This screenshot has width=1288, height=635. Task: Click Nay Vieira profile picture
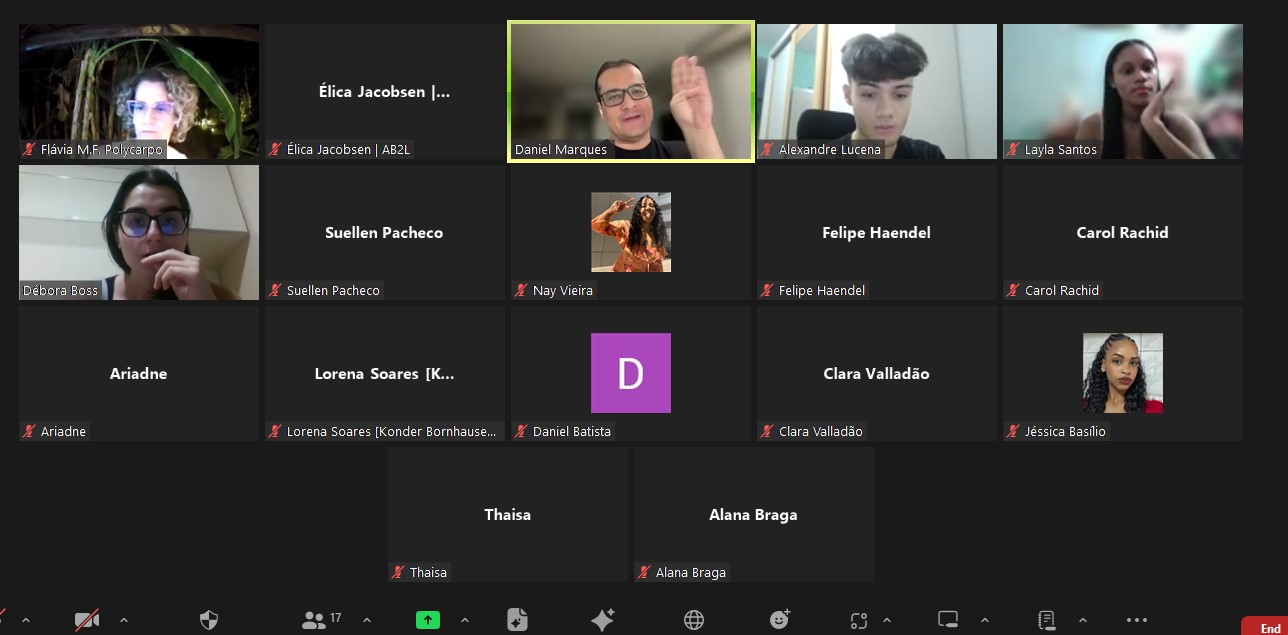(631, 232)
